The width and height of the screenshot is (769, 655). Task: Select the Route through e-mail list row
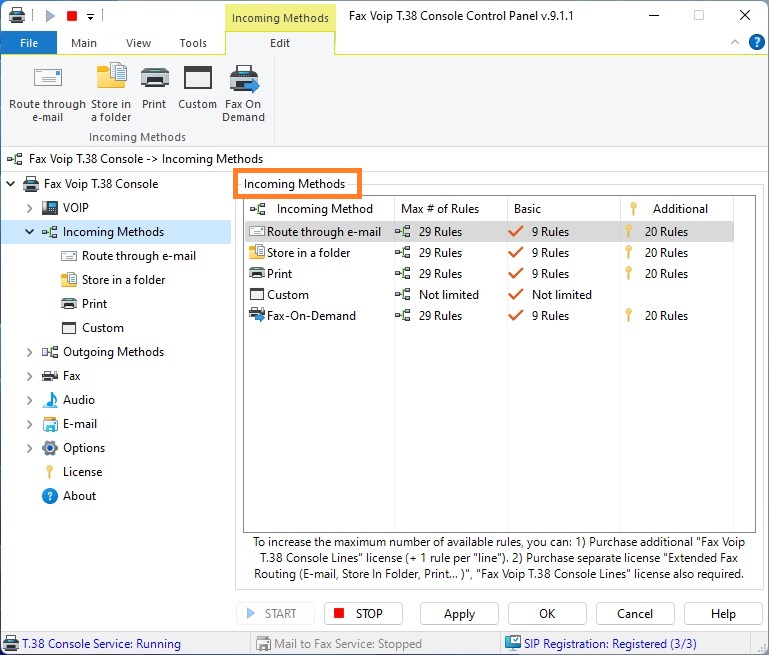(489, 232)
